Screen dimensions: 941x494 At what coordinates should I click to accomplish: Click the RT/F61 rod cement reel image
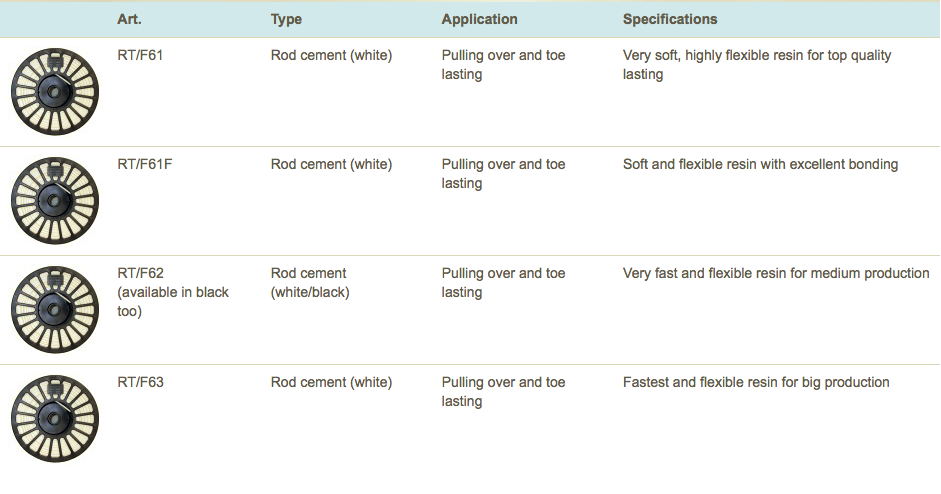tap(55, 92)
